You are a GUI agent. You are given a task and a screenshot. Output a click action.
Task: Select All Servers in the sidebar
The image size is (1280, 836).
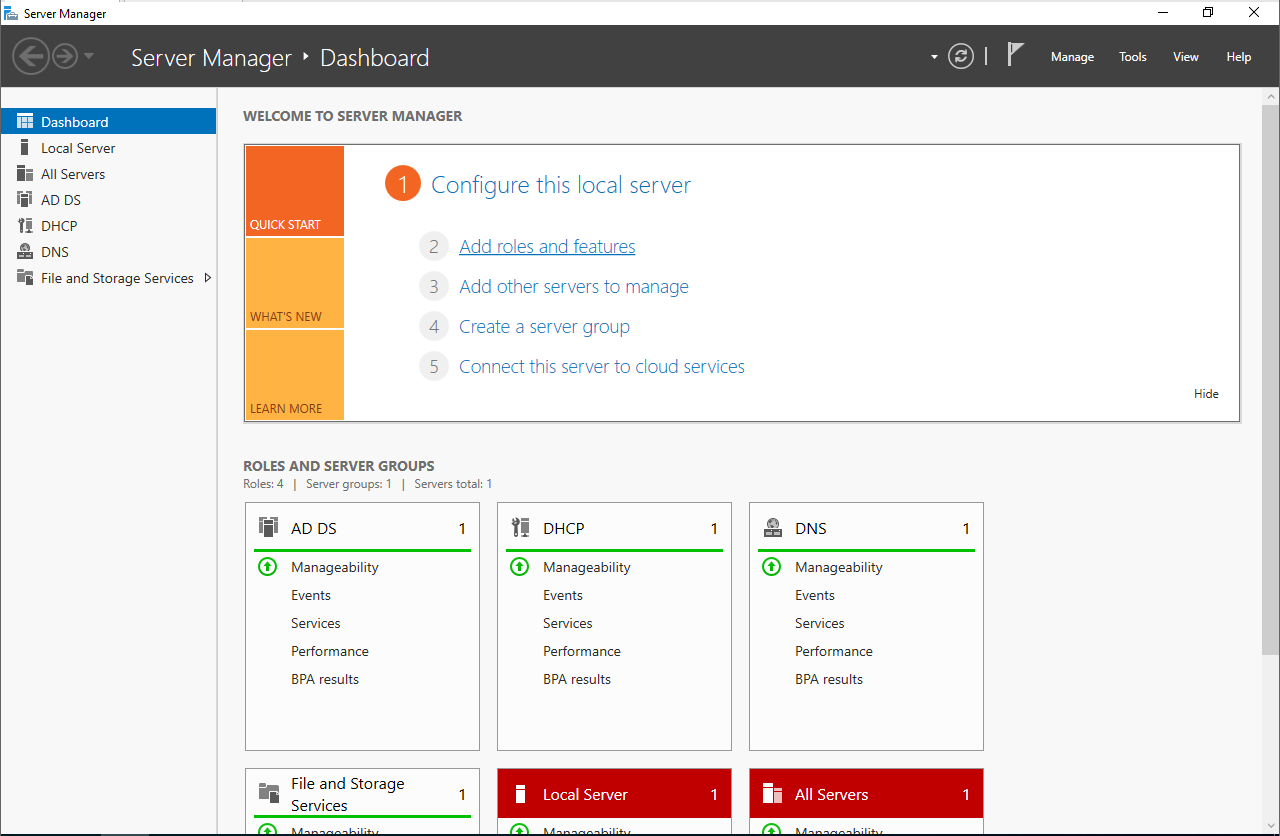108,174
